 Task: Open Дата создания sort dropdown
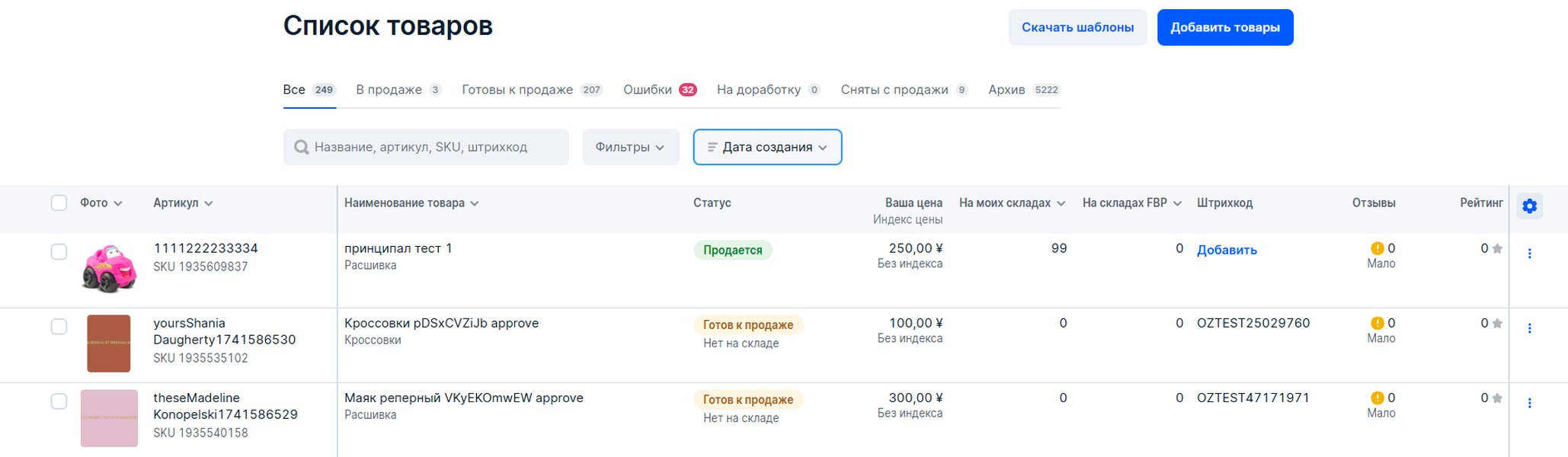767,147
